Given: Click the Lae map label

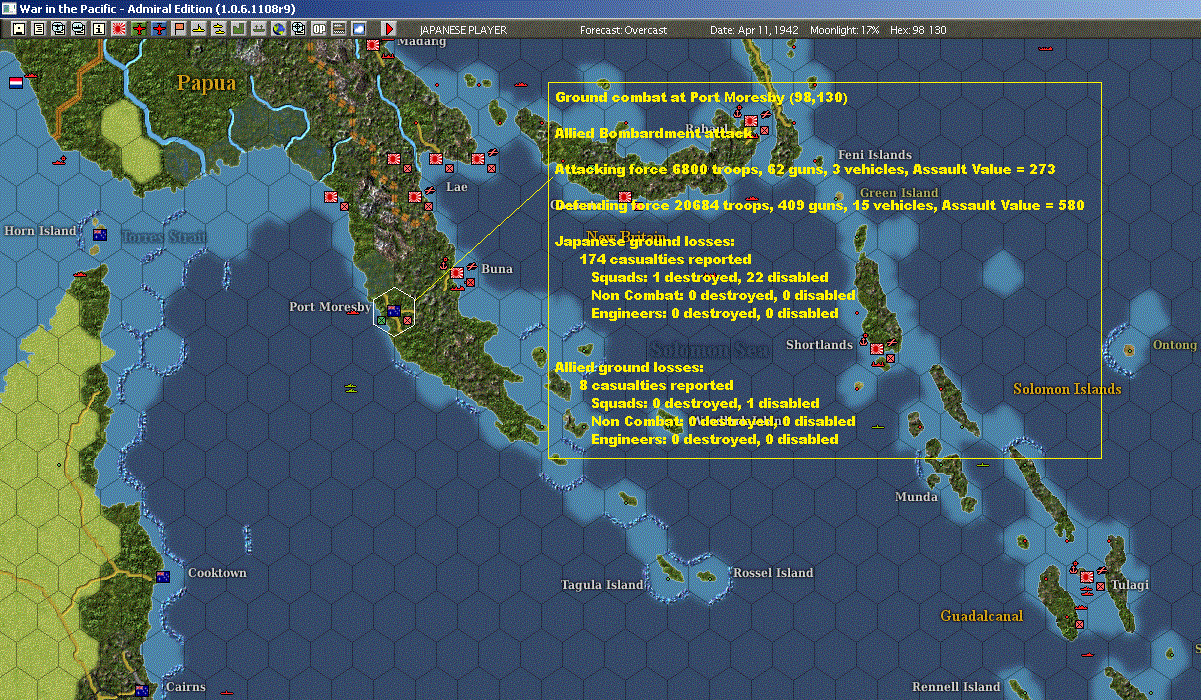Looking at the screenshot, I should click(457, 187).
